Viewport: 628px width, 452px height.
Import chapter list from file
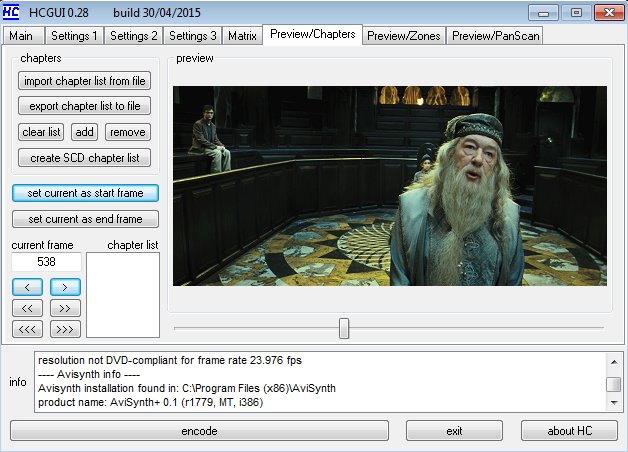[x=85, y=81]
